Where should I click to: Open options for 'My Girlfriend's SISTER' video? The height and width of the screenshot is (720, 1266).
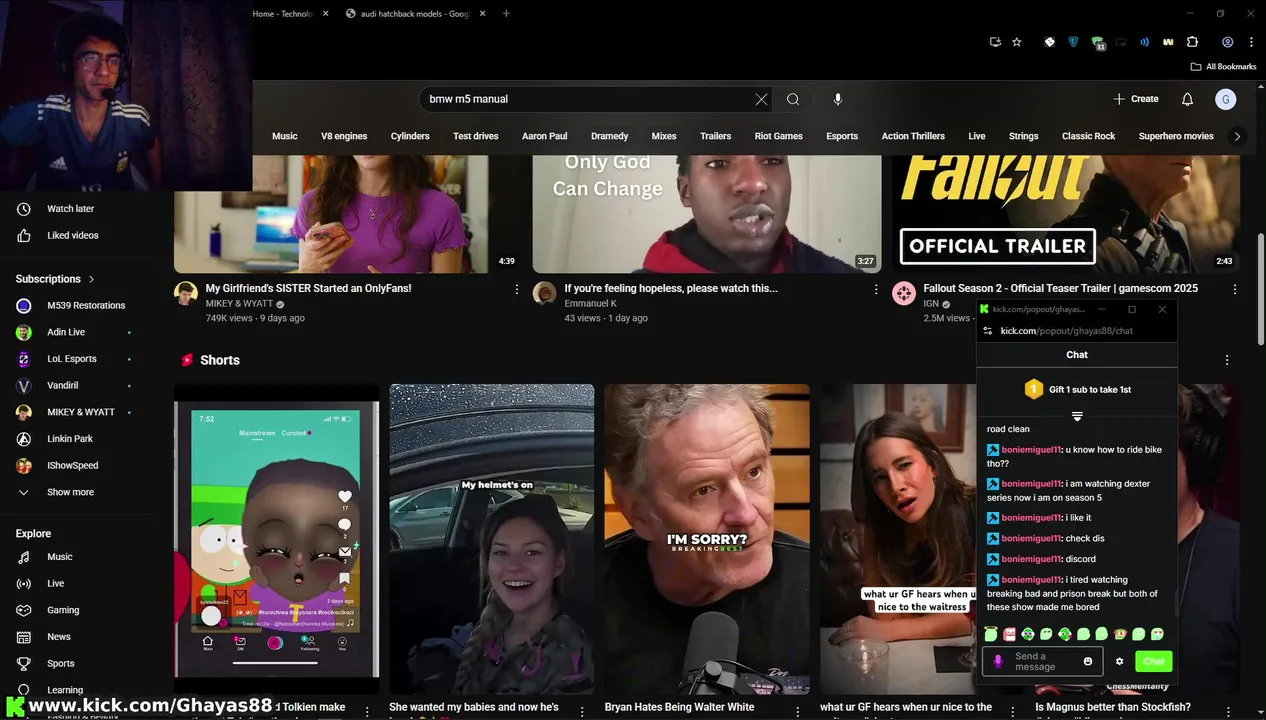click(517, 289)
